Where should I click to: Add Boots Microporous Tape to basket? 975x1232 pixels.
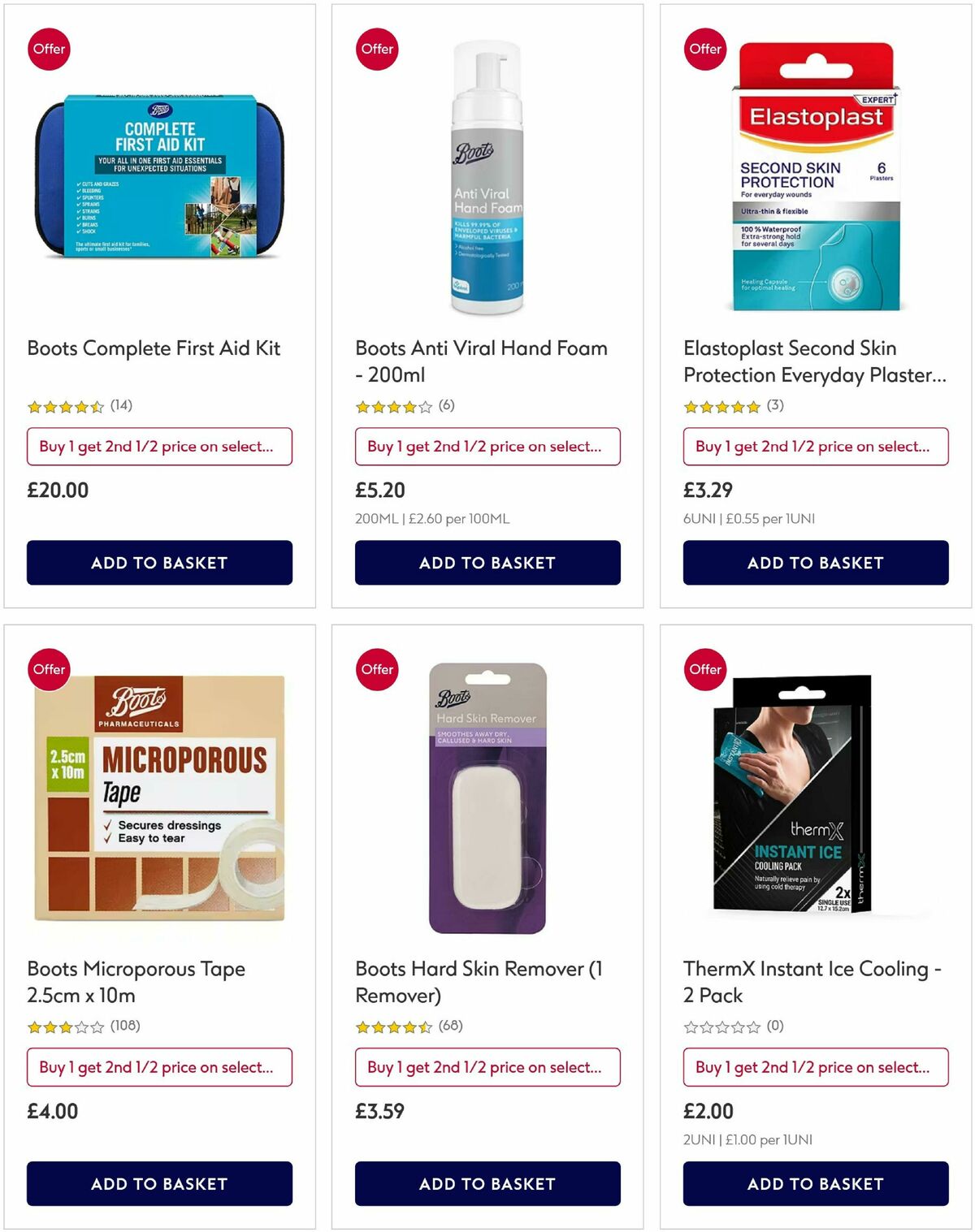tap(160, 1184)
